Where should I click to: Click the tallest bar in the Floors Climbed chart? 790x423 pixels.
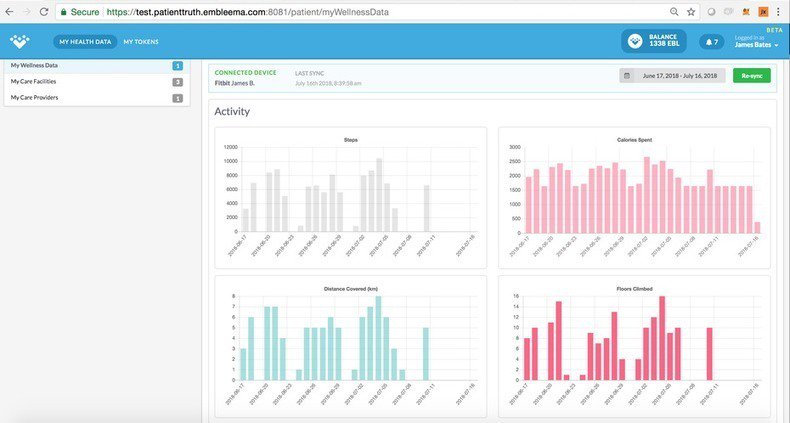coord(662,338)
